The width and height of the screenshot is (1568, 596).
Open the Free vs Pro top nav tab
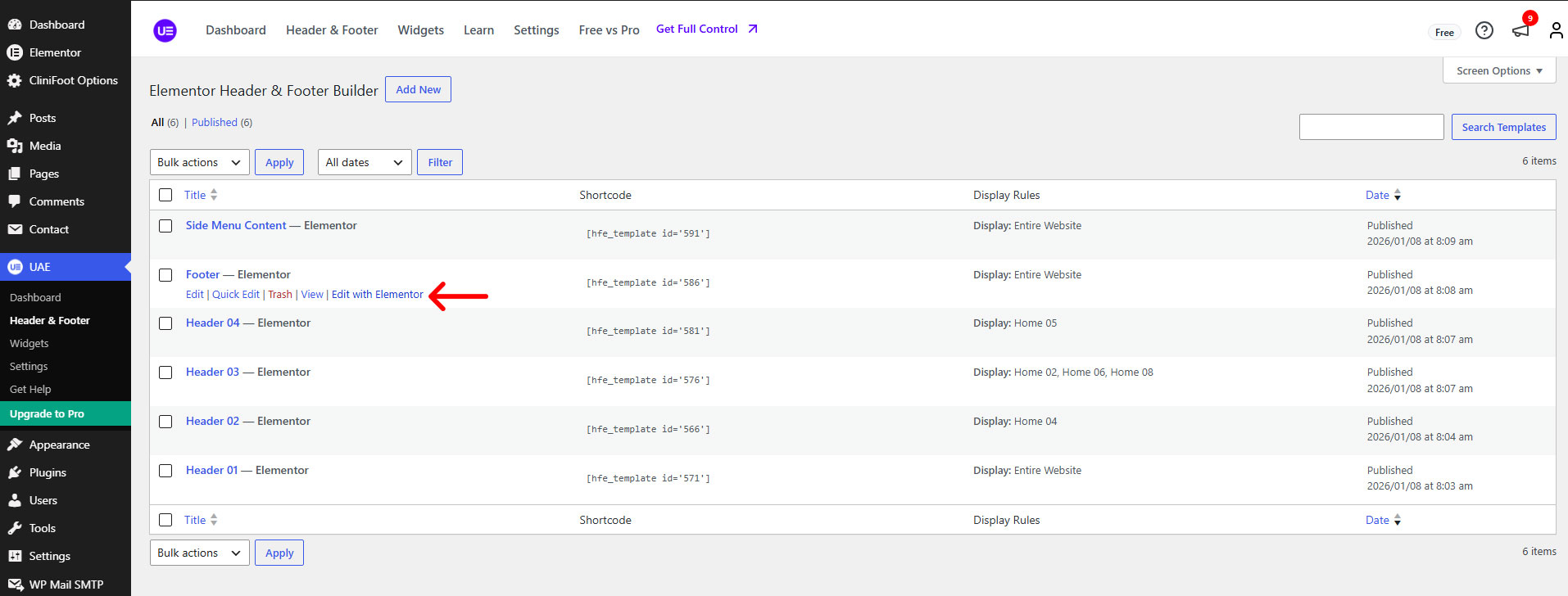click(x=609, y=30)
